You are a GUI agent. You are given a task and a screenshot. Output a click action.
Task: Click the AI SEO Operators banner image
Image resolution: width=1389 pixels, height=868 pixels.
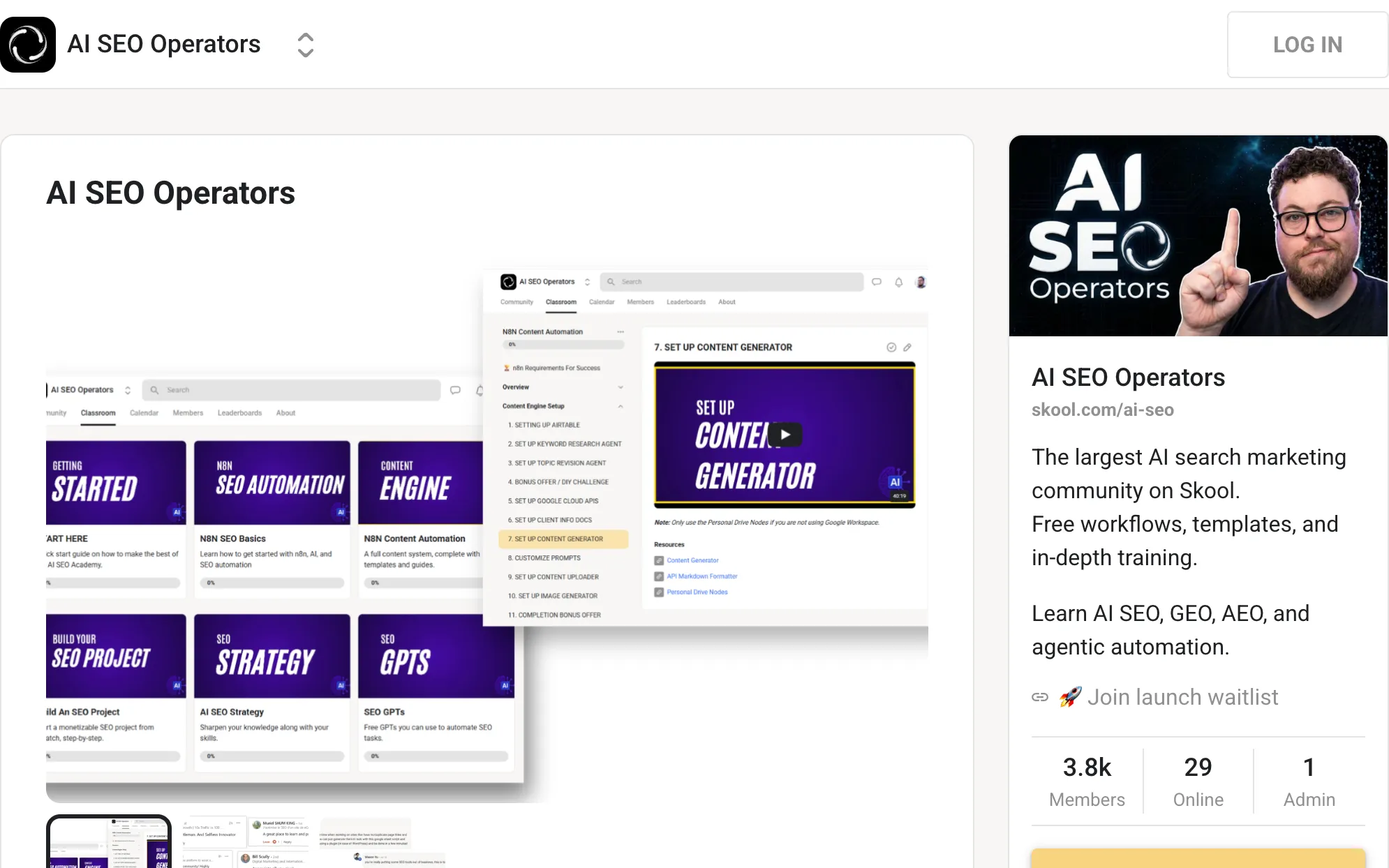pyautogui.click(x=1198, y=236)
